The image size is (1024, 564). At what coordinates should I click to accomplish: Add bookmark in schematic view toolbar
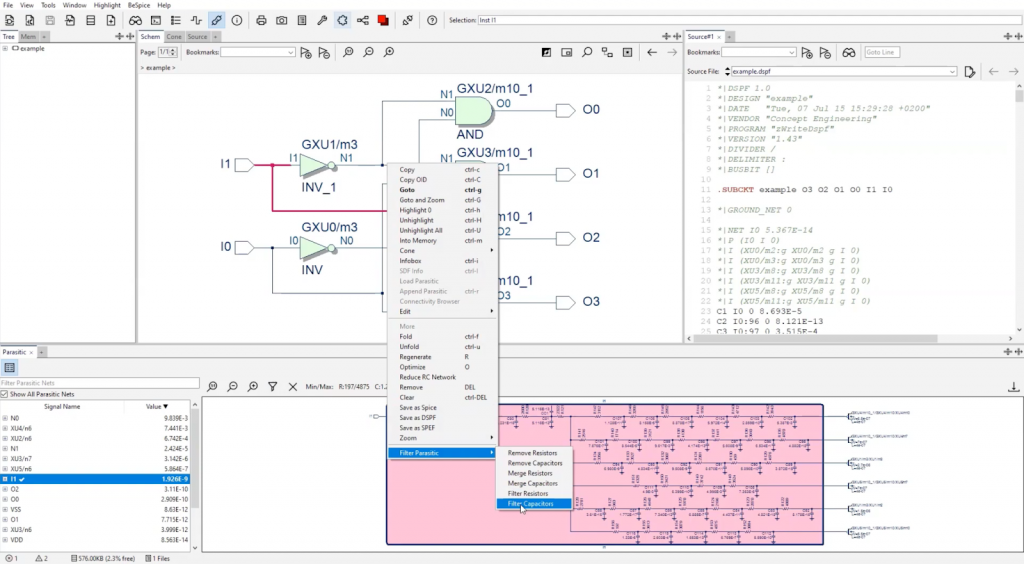[x=306, y=53]
